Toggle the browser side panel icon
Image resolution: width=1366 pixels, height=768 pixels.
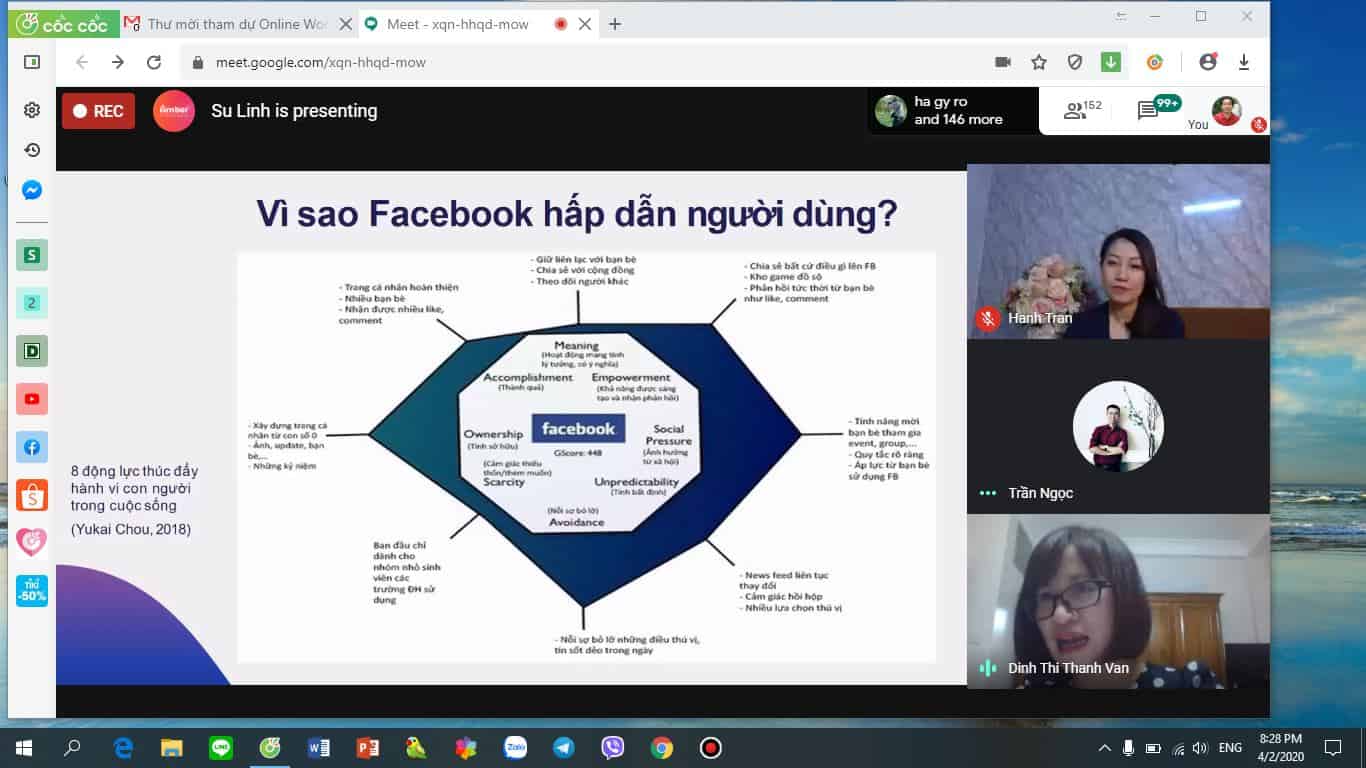[x=32, y=62]
